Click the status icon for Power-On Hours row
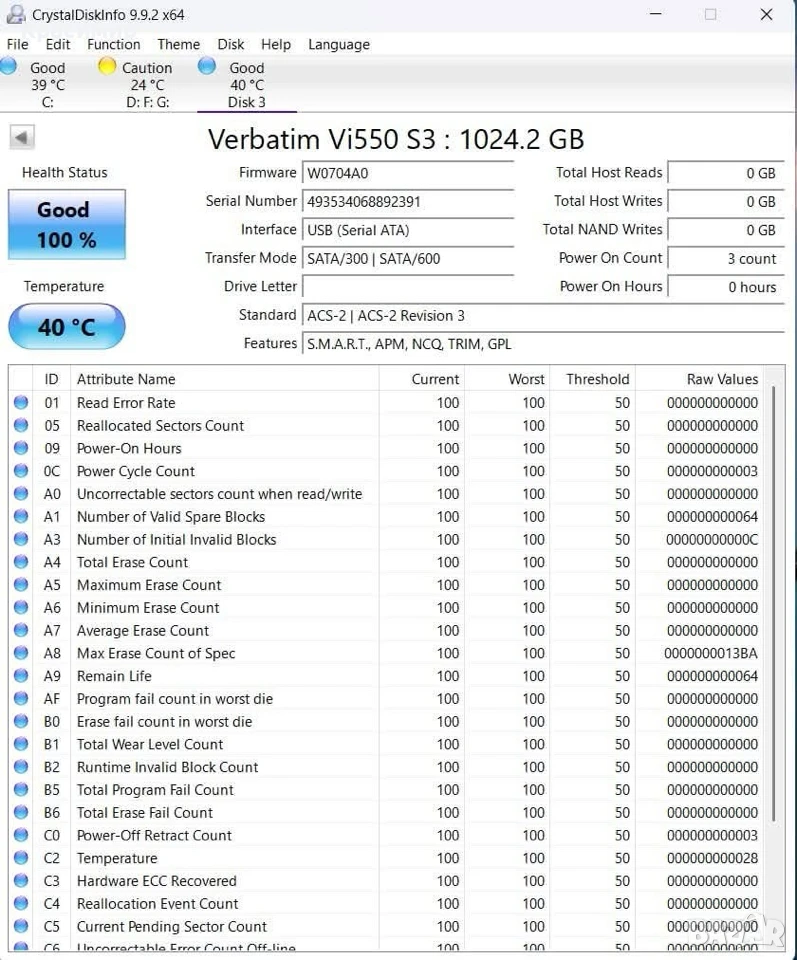Image resolution: width=797 pixels, height=960 pixels. point(21,448)
